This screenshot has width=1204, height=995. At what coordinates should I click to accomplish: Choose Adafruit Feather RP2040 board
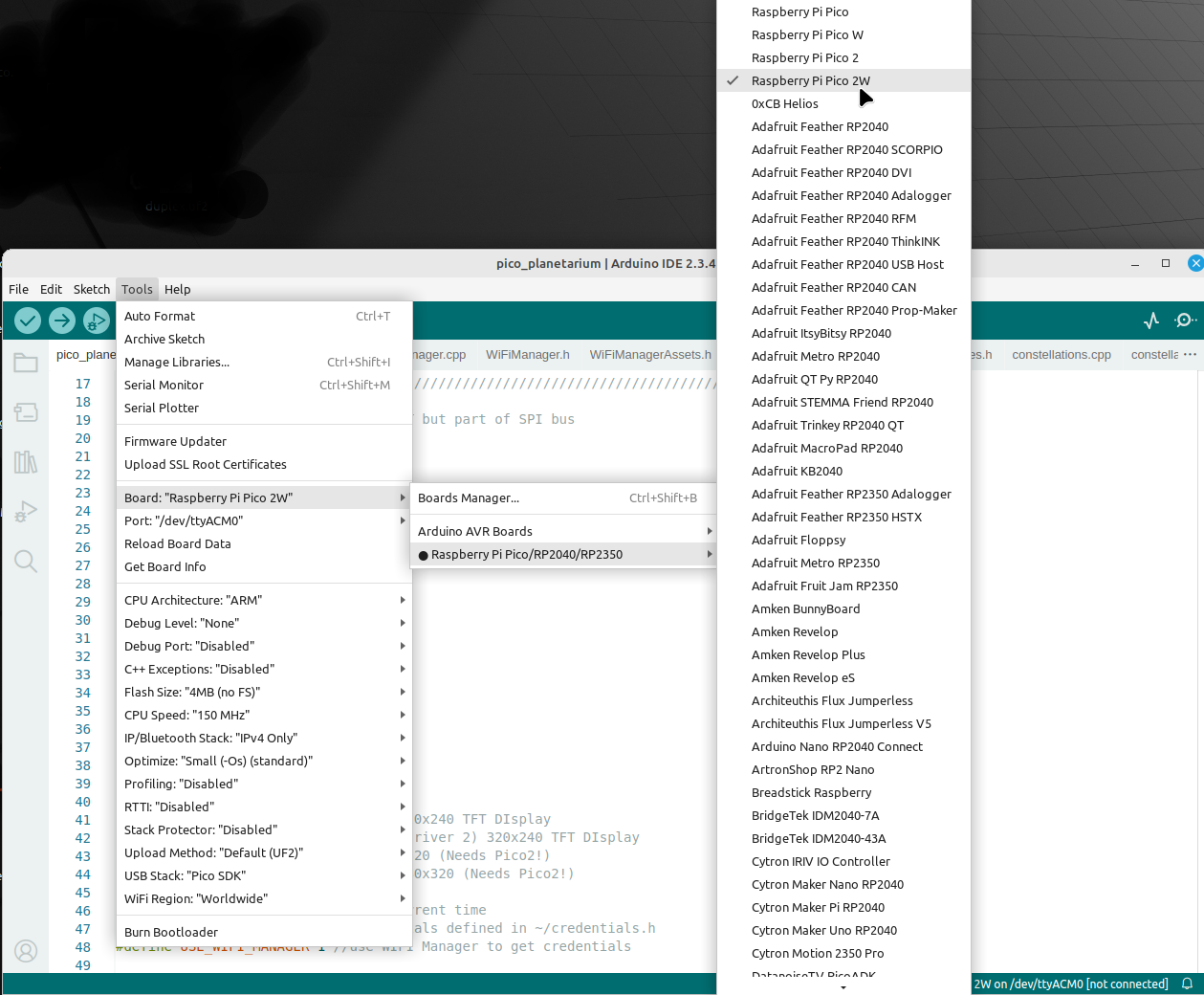(843, 126)
